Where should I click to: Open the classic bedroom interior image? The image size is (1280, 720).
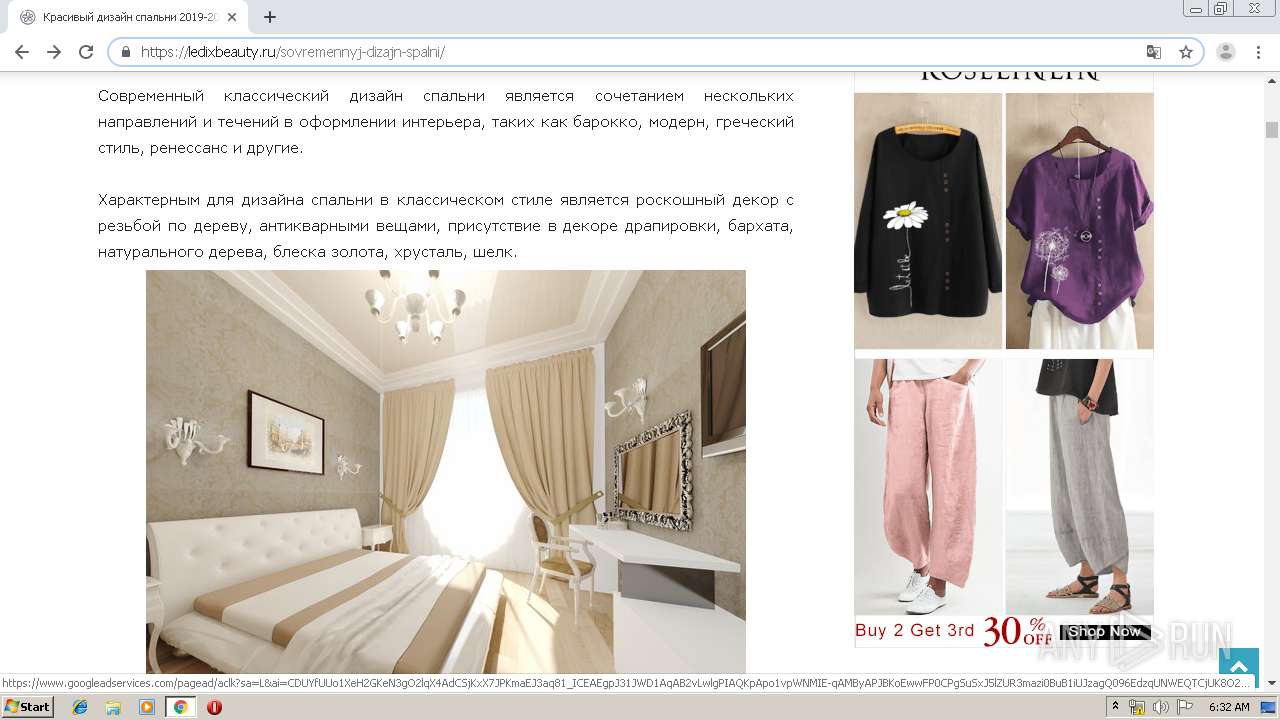(446, 471)
